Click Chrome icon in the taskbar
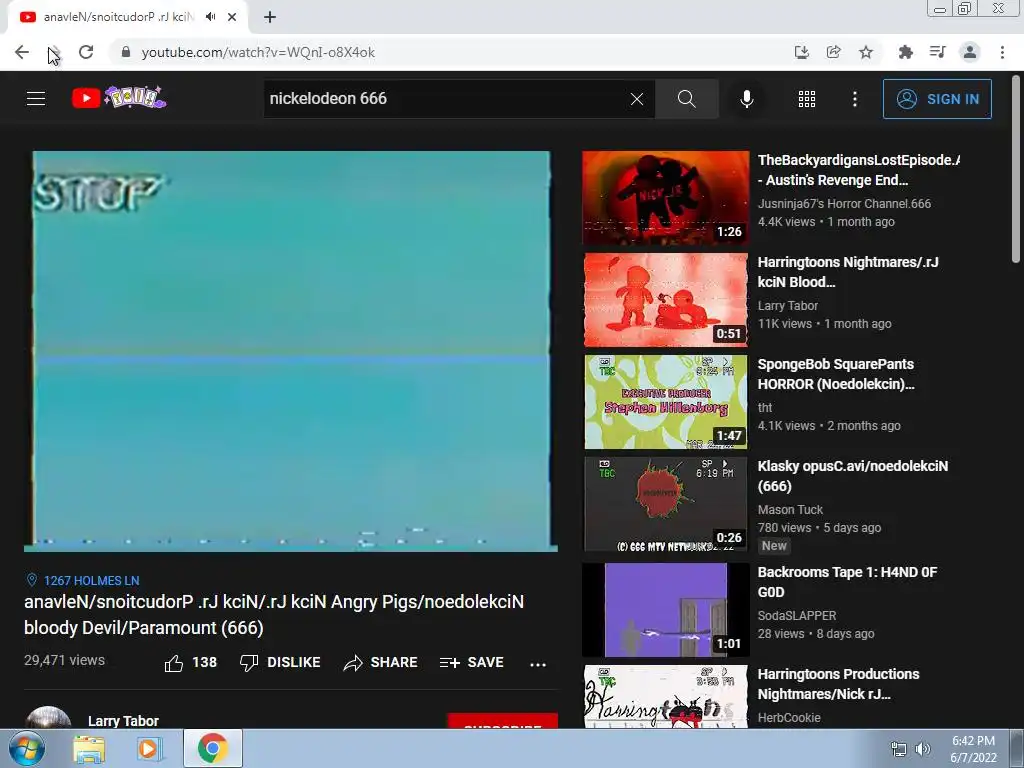This screenshot has height=768, width=1024. point(212,749)
